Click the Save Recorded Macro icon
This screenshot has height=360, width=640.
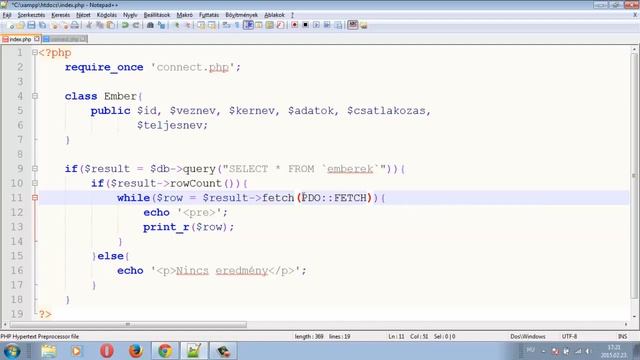[338, 25]
